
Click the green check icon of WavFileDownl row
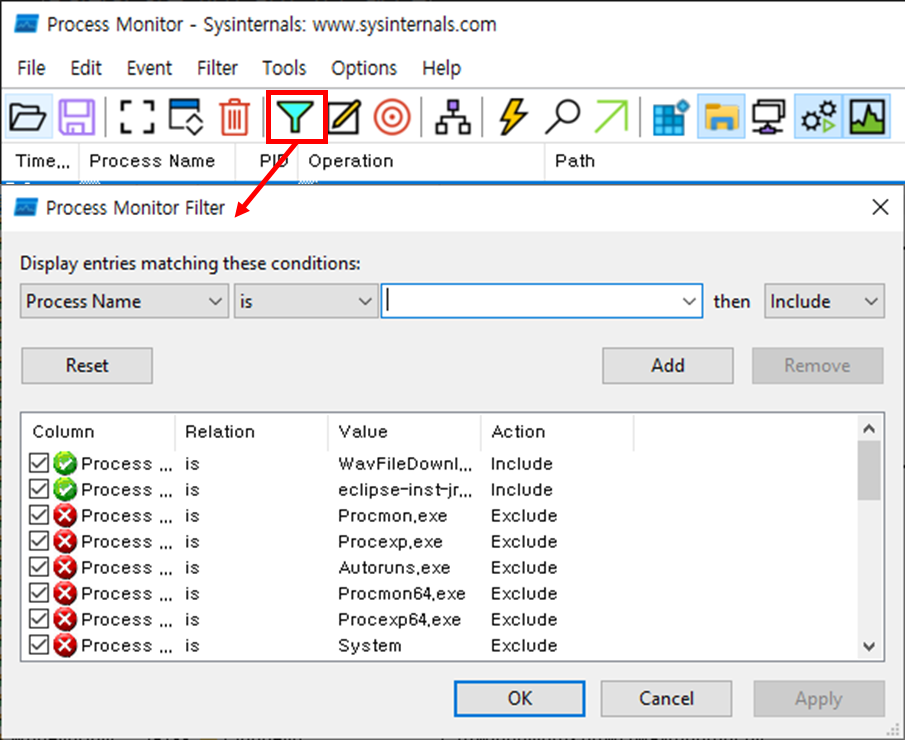point(65,464)
